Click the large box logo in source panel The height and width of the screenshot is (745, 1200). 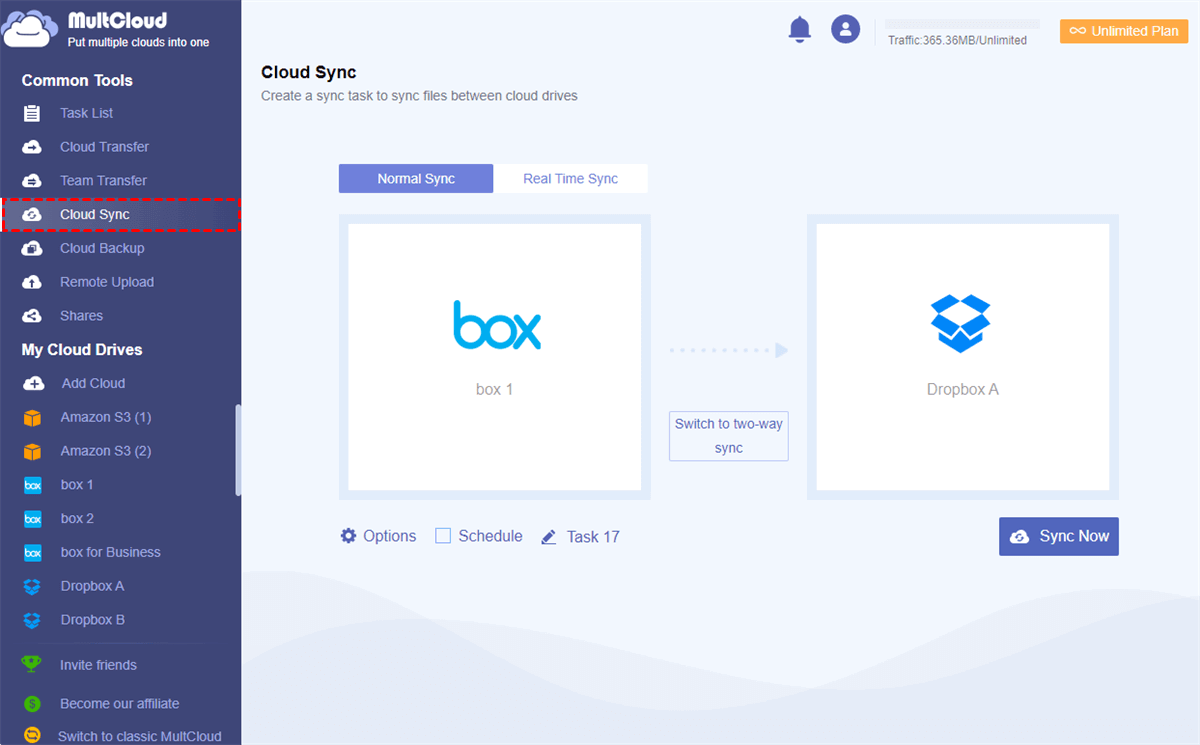496,325
